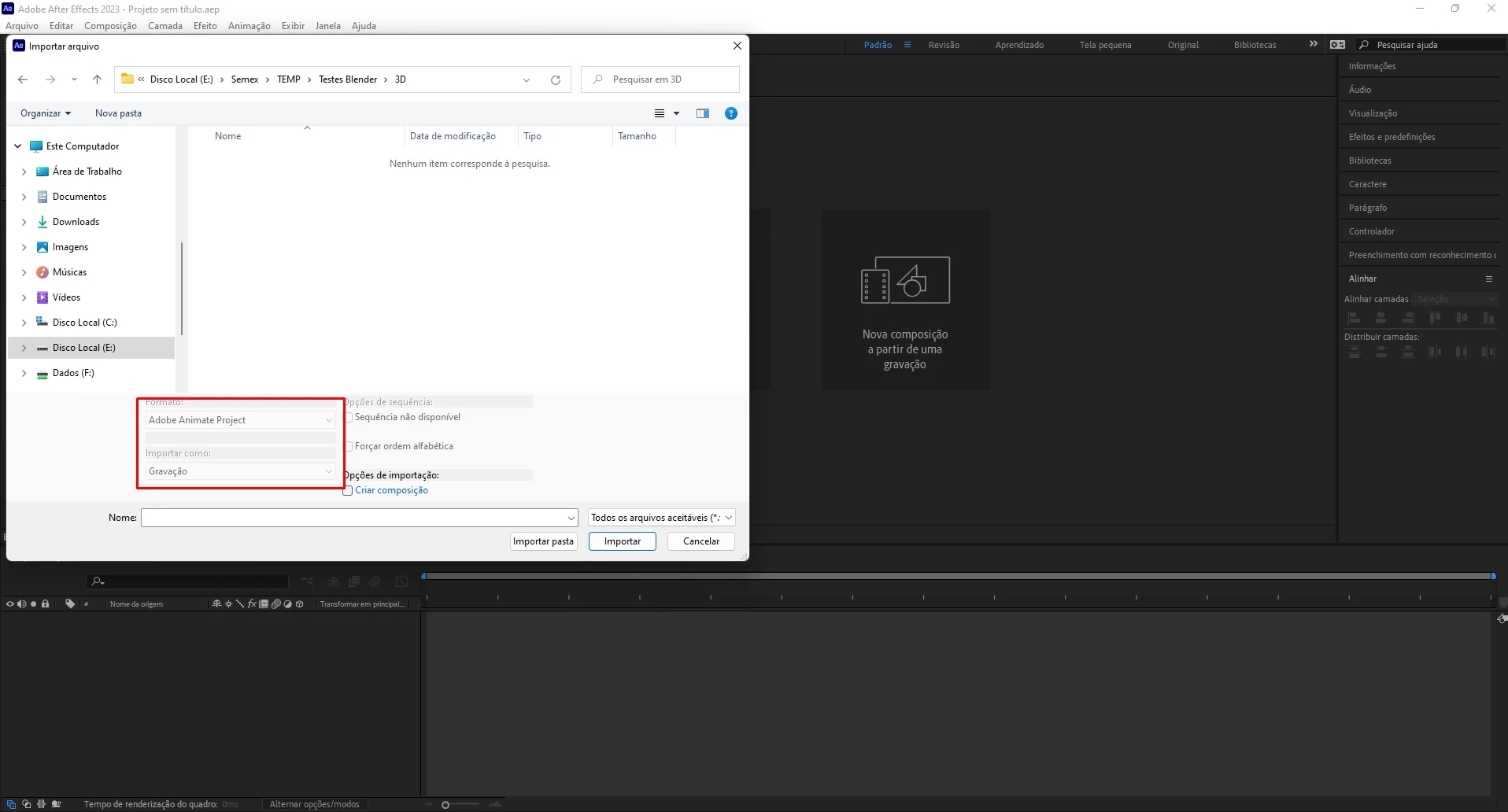The image size is (1508, 812).
Task: Check the Criar composição checkbox
Action: tap(348, 491)
